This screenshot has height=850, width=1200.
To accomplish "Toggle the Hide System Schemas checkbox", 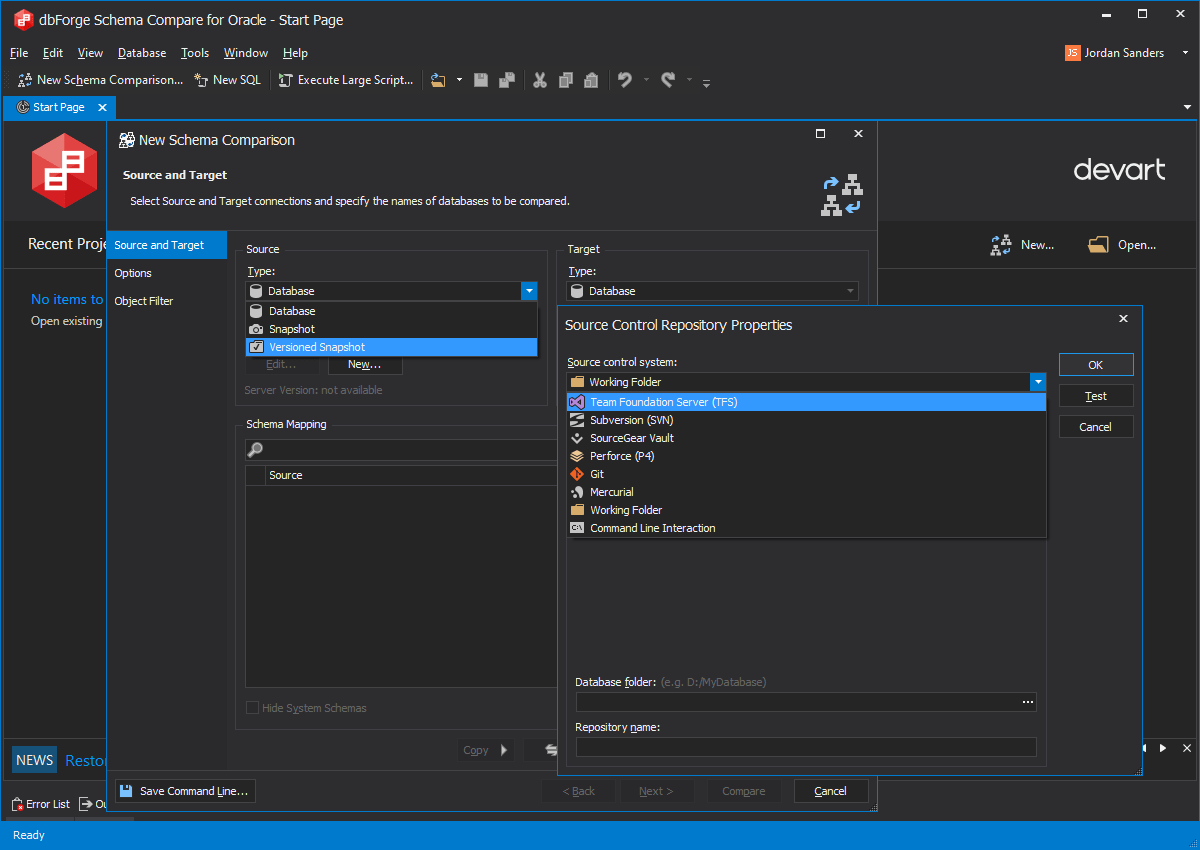I will coord(253,708).
